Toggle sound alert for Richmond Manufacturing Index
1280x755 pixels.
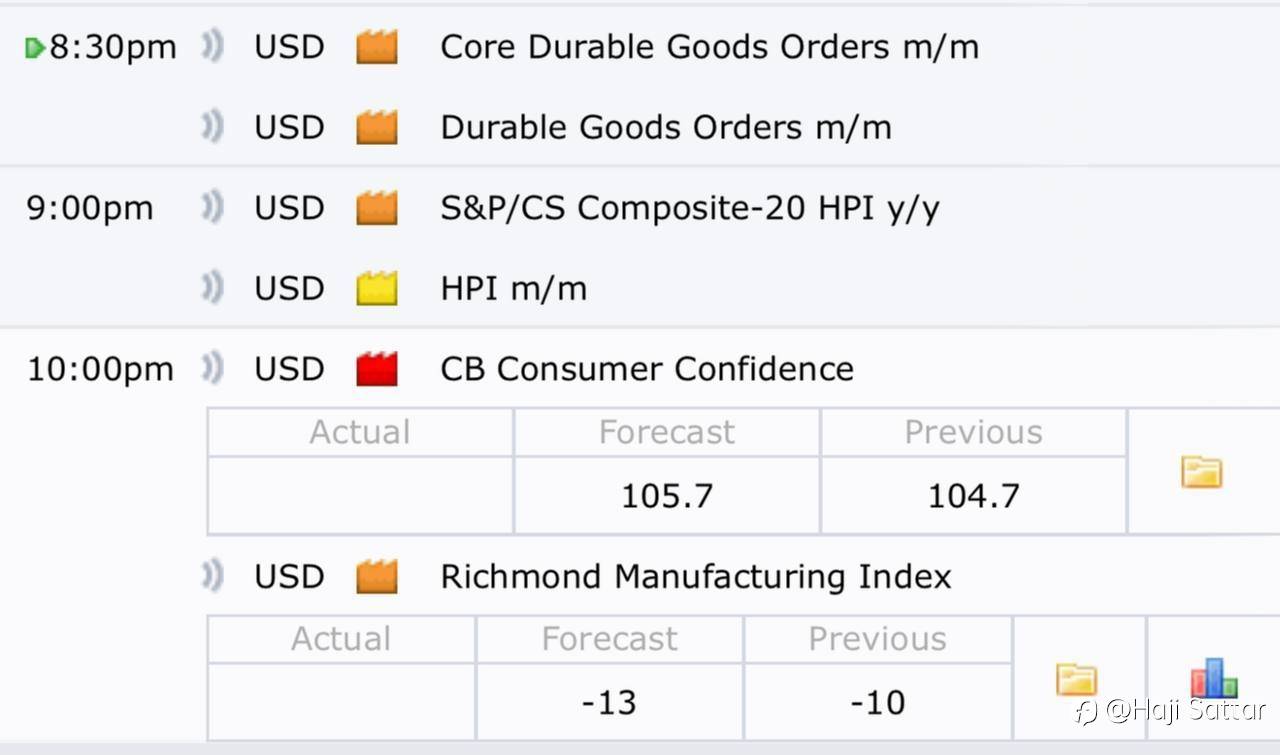pyautogui.click(x=211, y=577)
